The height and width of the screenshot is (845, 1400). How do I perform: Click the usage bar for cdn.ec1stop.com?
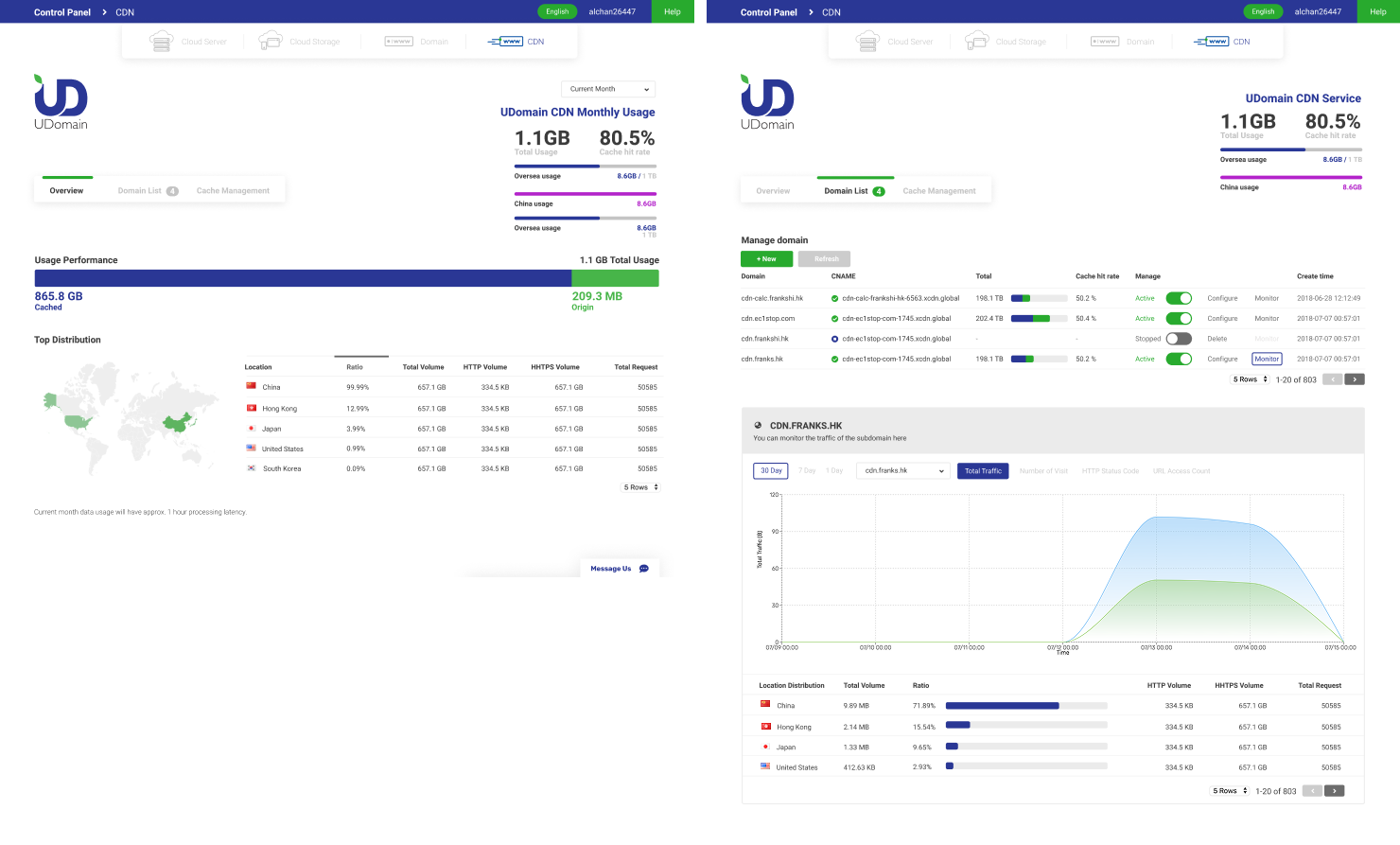(1039, 319)
